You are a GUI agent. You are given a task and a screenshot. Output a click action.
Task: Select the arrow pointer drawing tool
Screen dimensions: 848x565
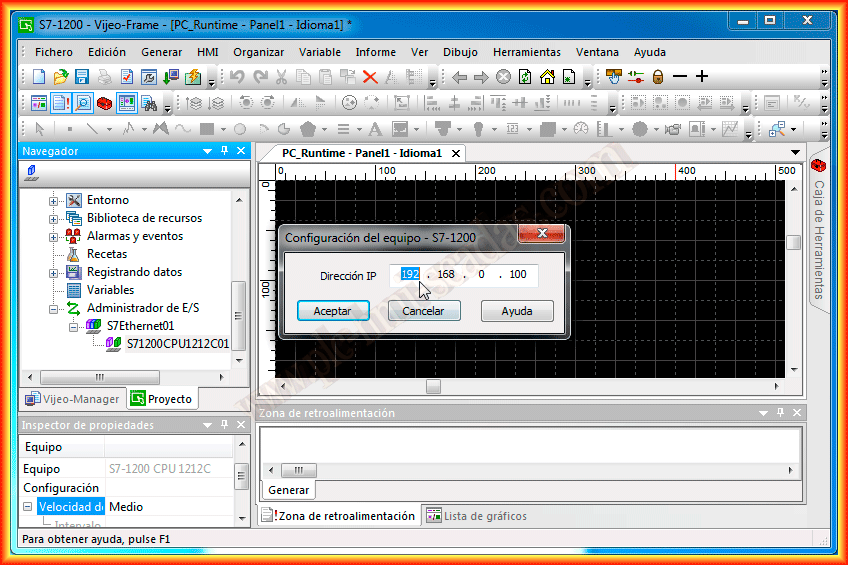click(x=40, y=129)
